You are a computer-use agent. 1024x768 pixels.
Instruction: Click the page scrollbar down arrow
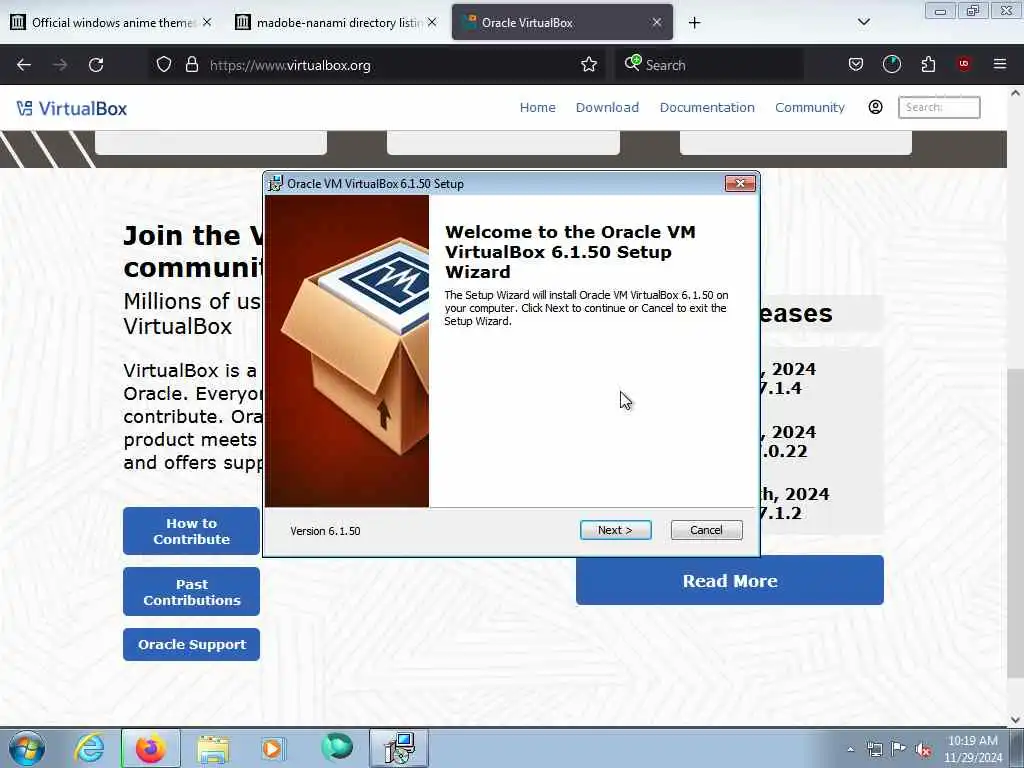tap(1015, 719)
